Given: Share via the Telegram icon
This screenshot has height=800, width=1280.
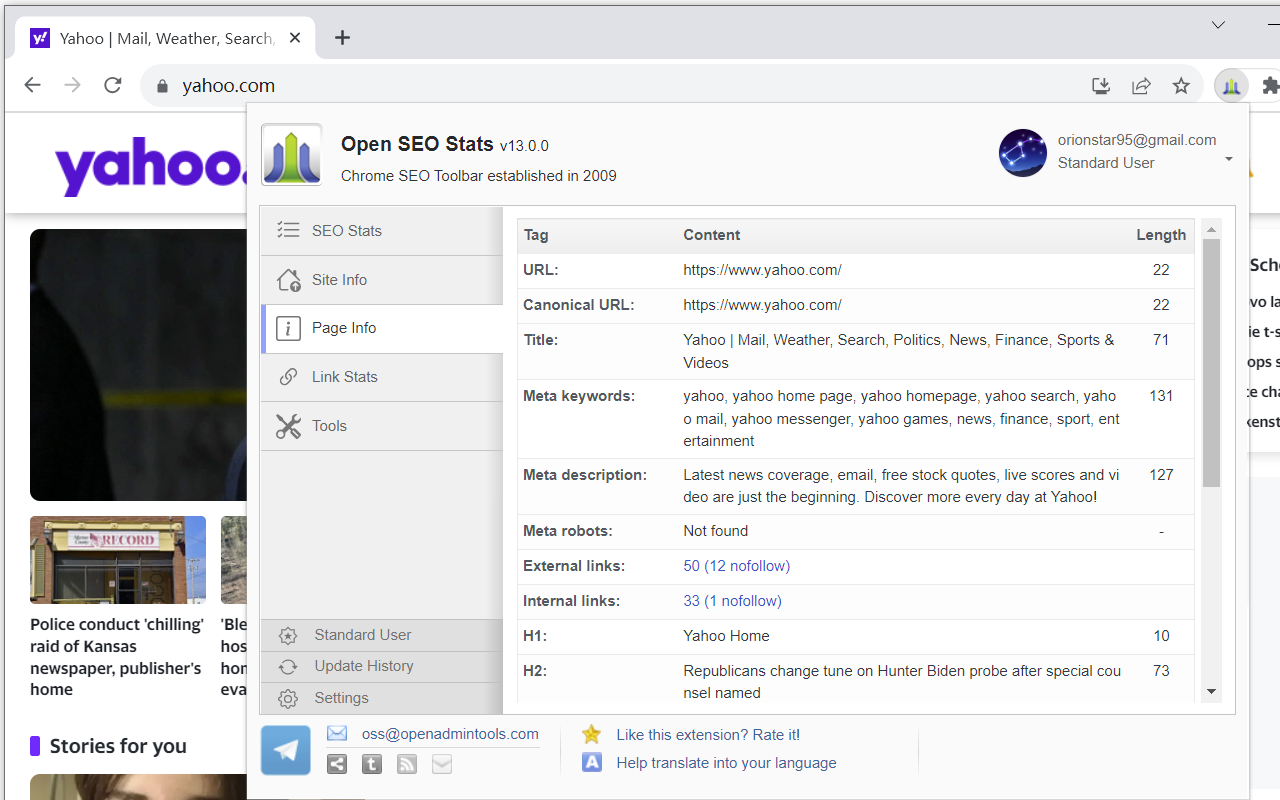Looking at the screenshot, I should click(286, 750).
